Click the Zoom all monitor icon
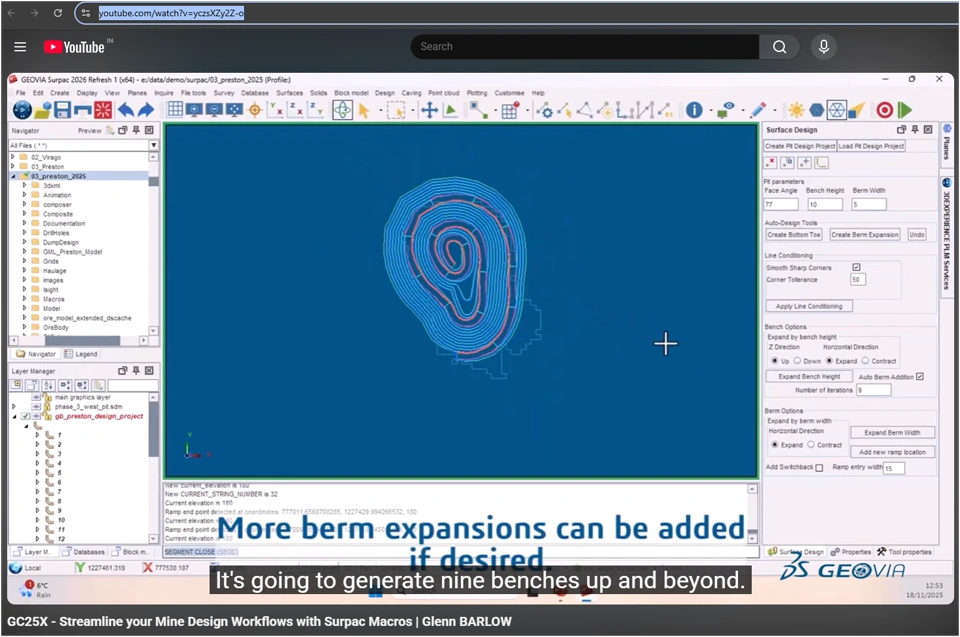The image size is (960, 637). [234, 110]
